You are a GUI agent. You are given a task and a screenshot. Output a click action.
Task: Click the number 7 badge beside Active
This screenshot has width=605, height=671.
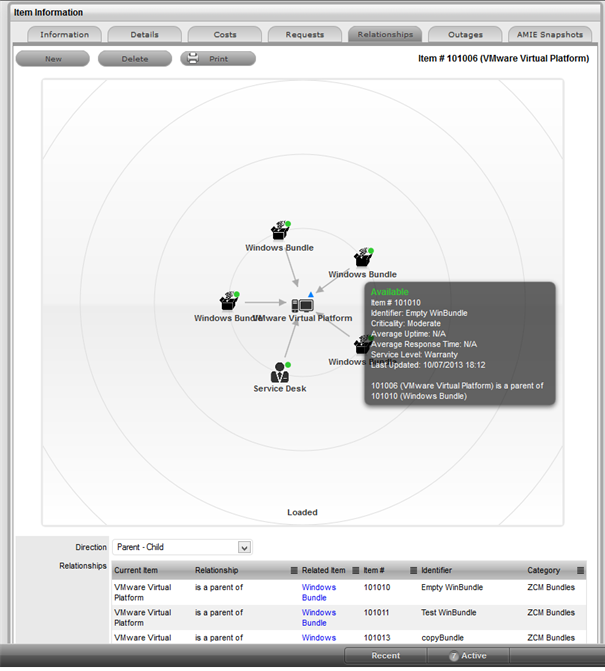[x=454, y=656]
